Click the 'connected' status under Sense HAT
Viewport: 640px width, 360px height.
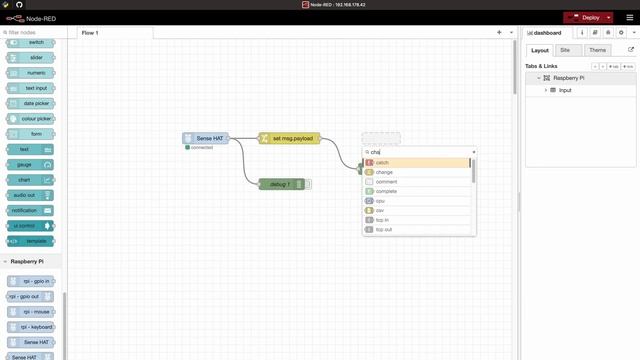(x=199, y=147)
